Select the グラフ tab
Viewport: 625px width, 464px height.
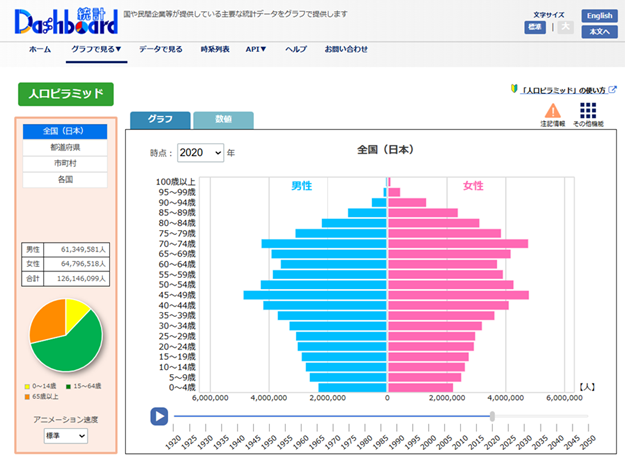tap(160, 119)
